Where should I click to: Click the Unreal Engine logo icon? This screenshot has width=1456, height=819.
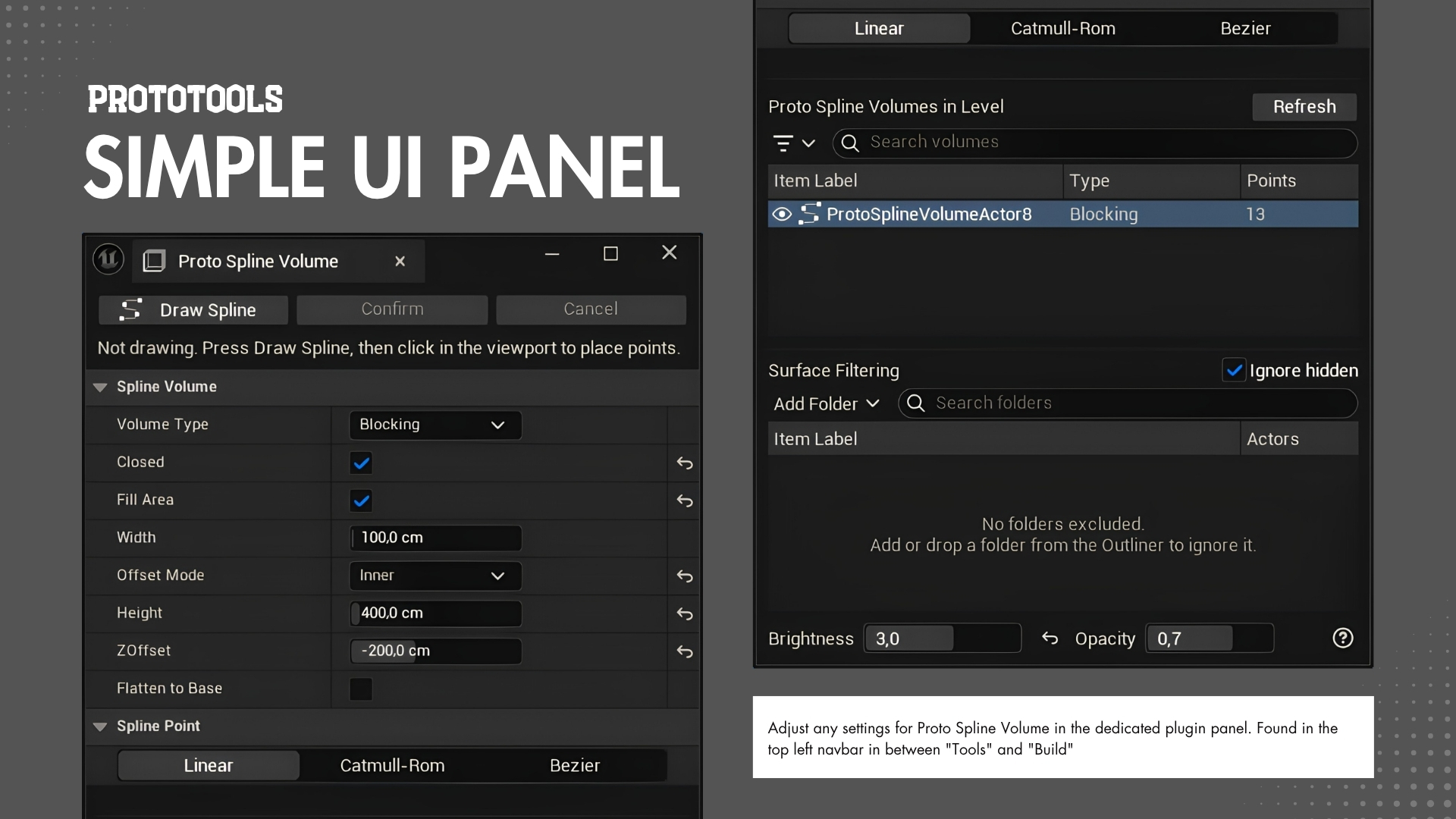click(108, 259)
